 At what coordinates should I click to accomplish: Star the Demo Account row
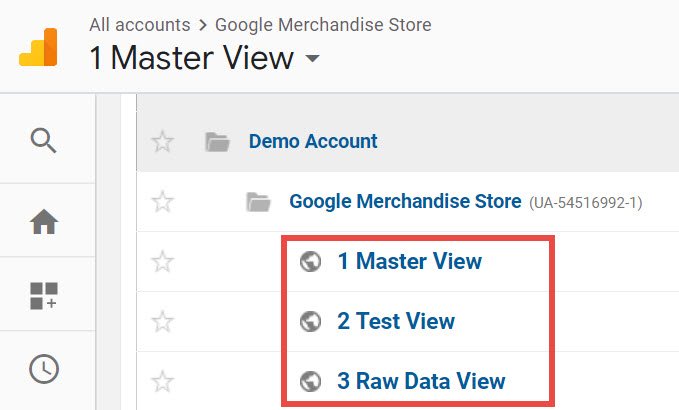pyautogui.click(x=162, y=142)
